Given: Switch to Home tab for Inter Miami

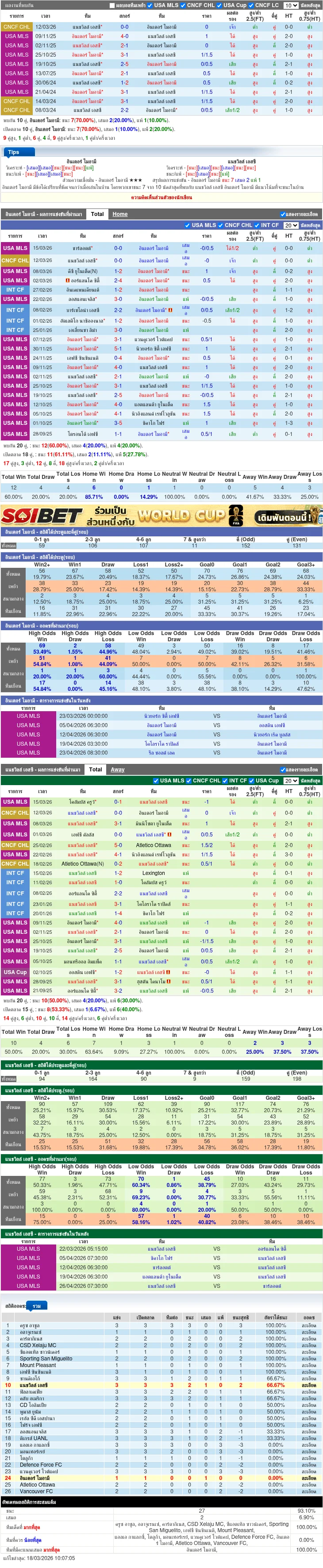Looking at the screenshot, I should [120, 214].
